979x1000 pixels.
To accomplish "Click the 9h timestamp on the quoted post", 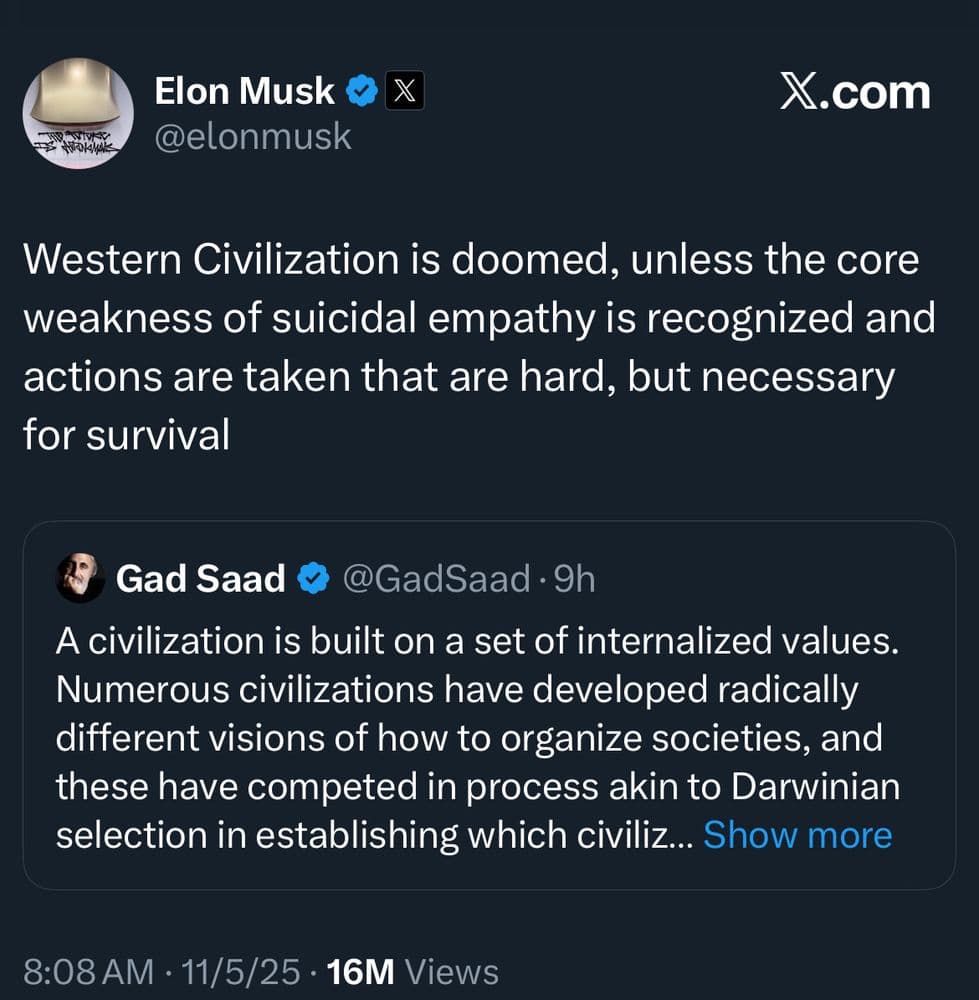I will [573, 578].
